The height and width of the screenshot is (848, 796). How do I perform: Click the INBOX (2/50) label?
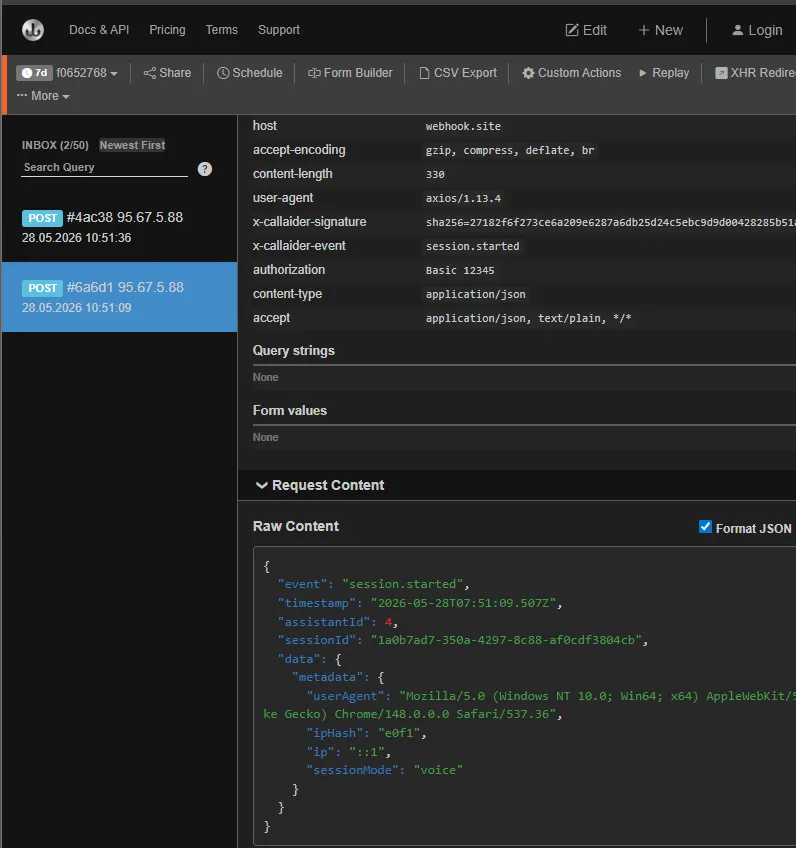[55, 145]
